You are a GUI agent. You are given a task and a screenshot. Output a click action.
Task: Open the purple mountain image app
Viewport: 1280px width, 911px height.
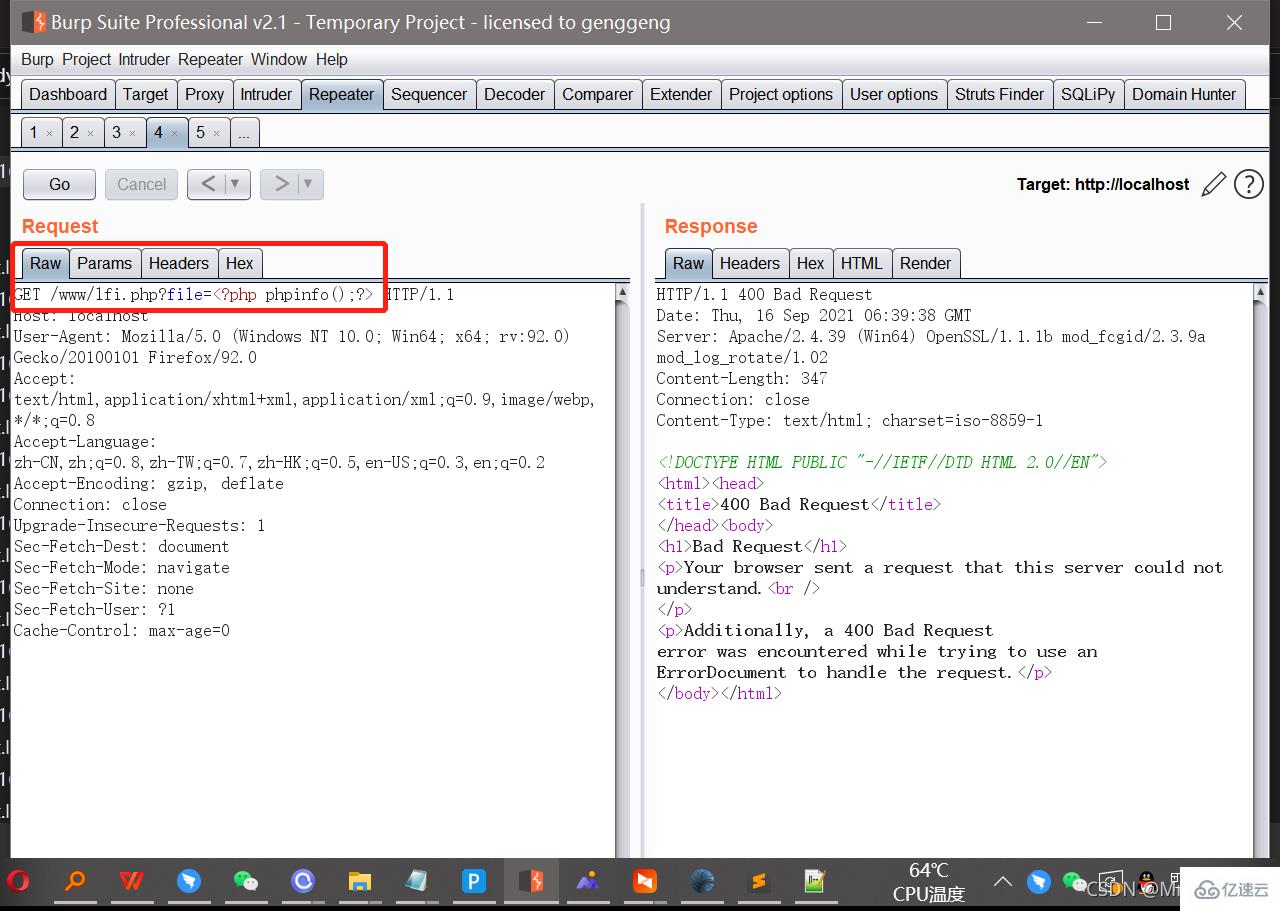[587, 881]
